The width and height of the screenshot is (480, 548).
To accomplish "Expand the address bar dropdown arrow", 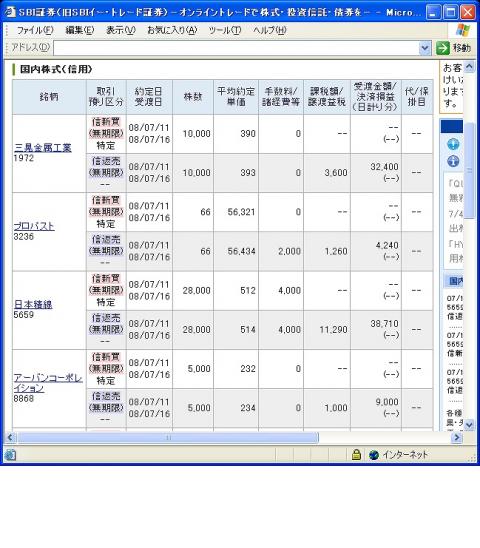I will tap(425, 48).
